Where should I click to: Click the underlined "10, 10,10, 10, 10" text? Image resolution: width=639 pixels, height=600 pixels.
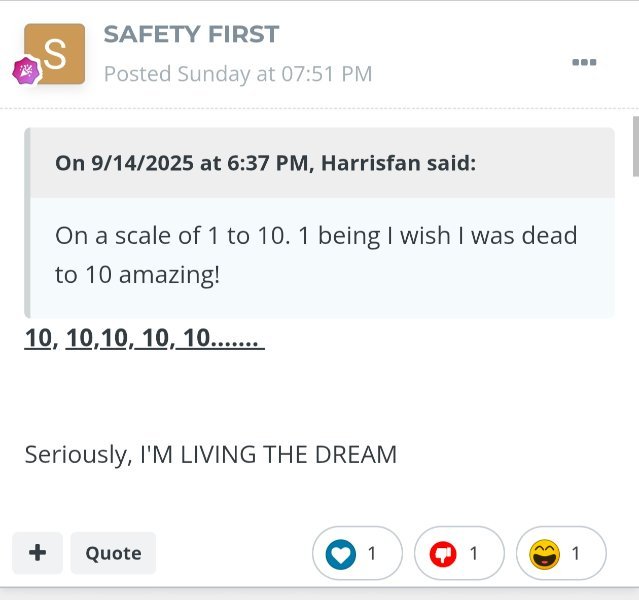pyautogui.click(x=143, y=339)
